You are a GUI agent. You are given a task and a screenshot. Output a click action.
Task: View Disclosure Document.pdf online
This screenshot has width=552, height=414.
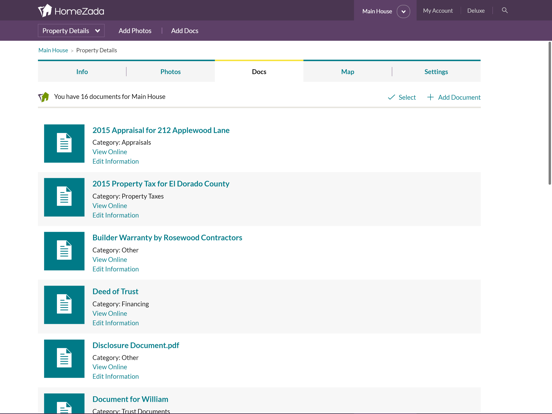coord(109,367)
